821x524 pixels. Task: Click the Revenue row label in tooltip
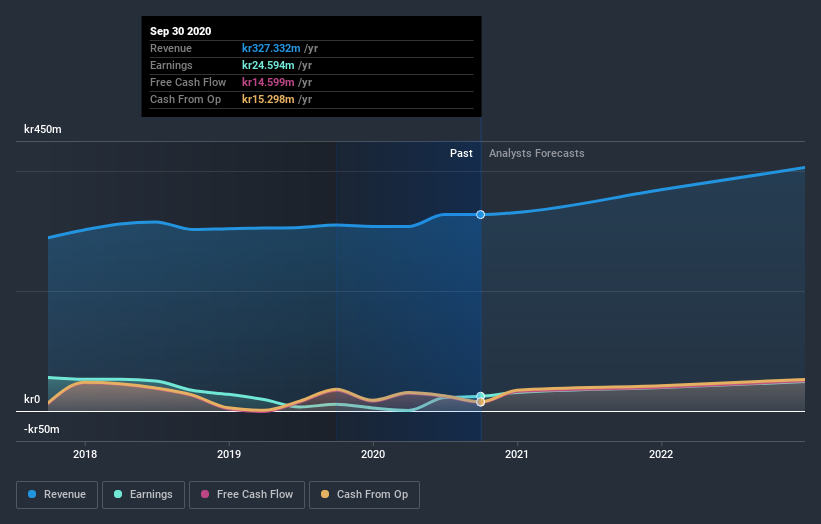coord(171,48)
